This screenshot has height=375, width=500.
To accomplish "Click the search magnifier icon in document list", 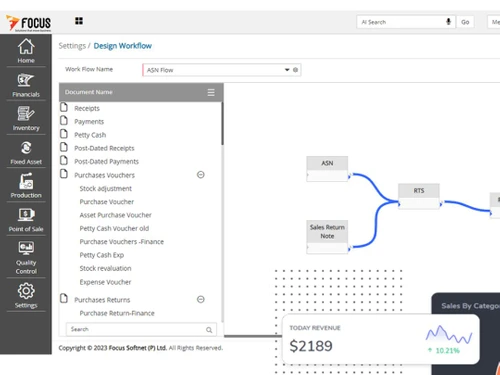I will [209, 330].
